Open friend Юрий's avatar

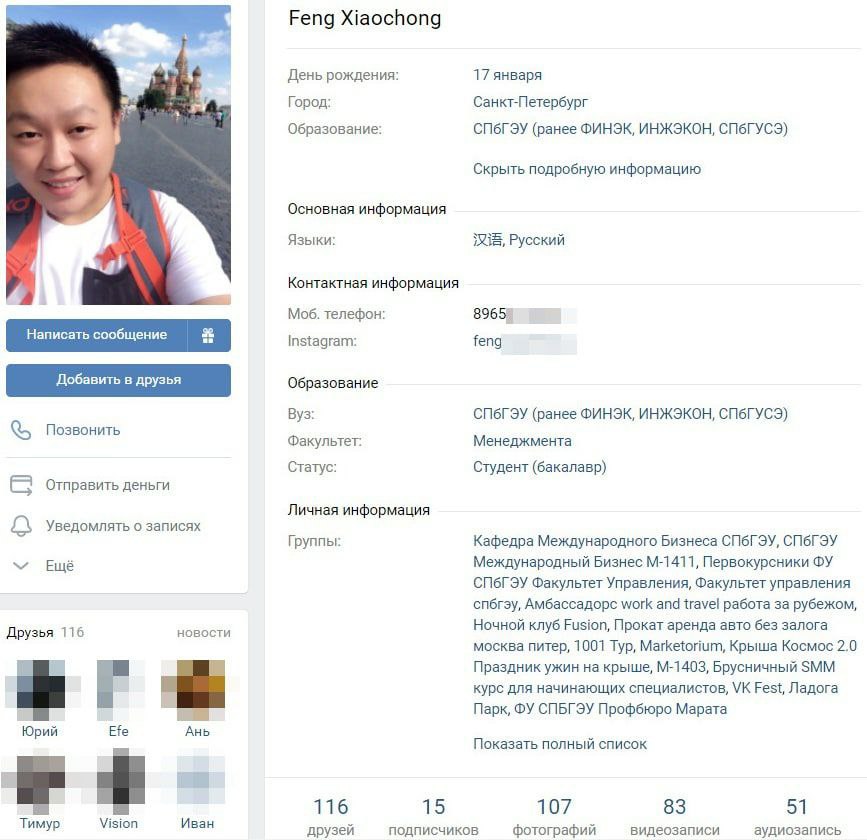click(40, 690)
